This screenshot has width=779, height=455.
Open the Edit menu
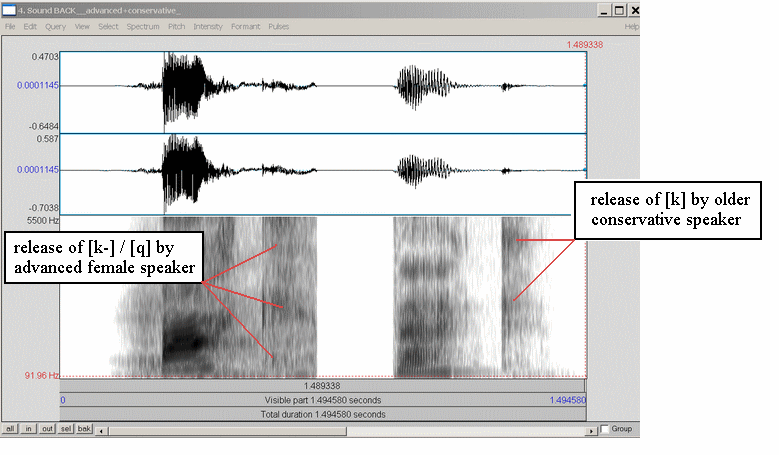tap(30, 26)
